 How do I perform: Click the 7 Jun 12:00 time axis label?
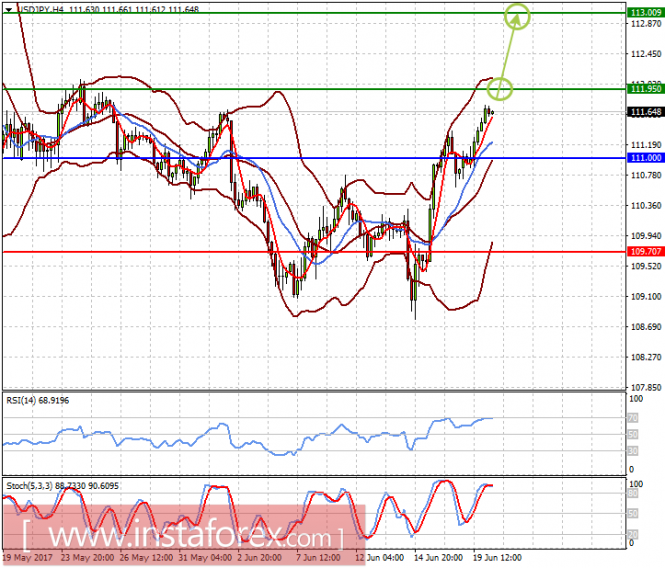[x=318, y=556]
